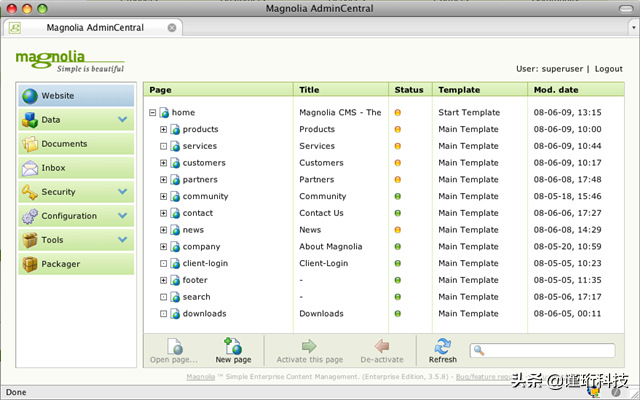Create a page with New page
The height and width of the screenshot is (400, 640).
(233, 350)
